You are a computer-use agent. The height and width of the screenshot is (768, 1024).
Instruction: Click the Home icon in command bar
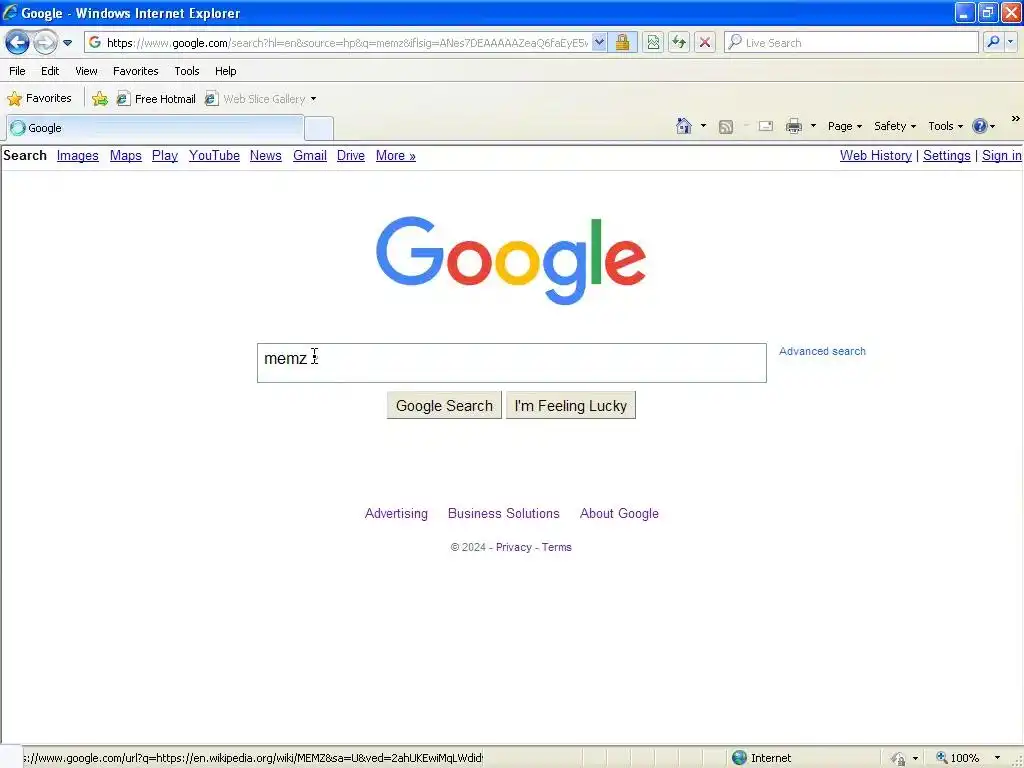684,126
